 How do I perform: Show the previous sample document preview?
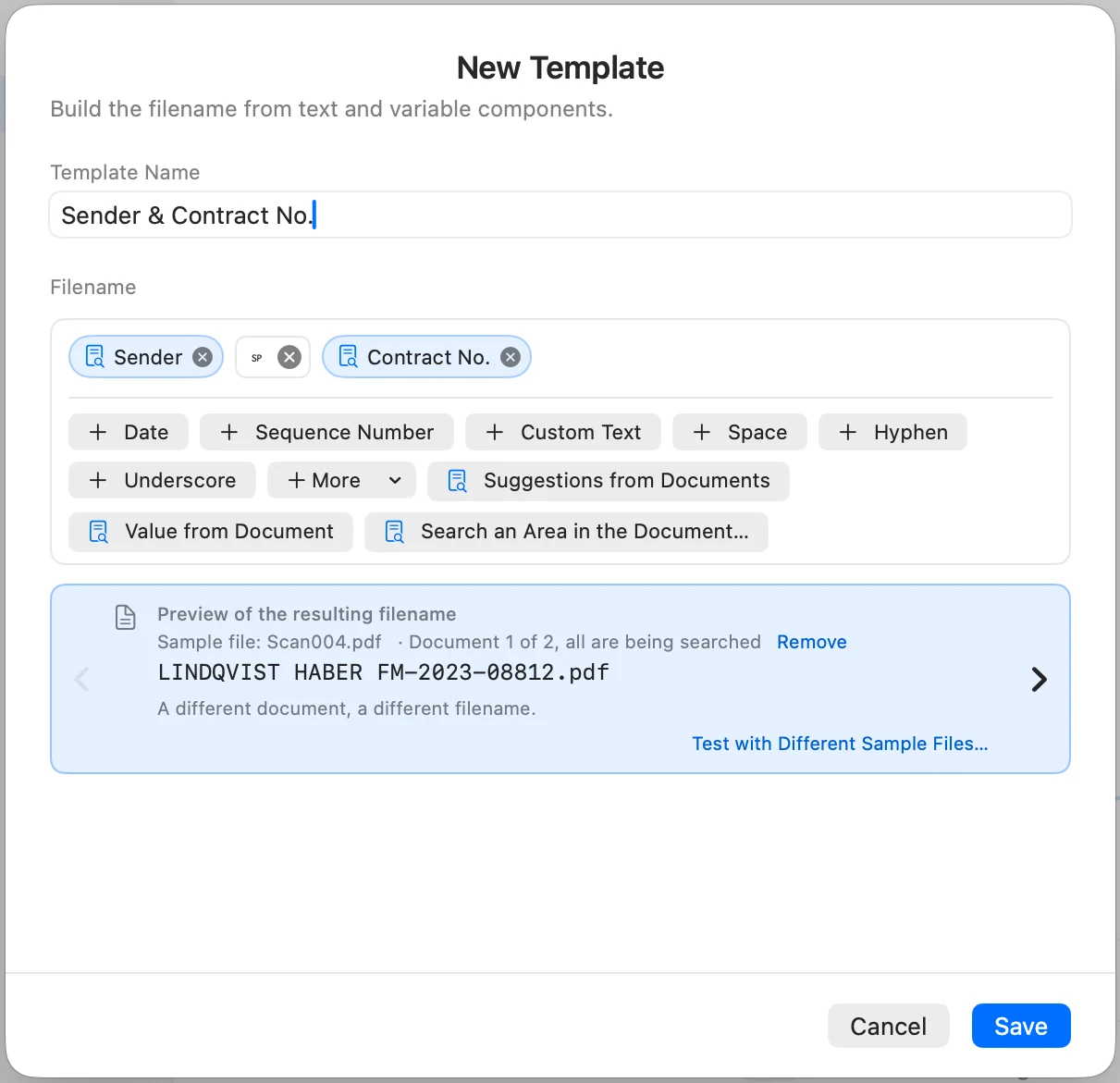[81, 680]
